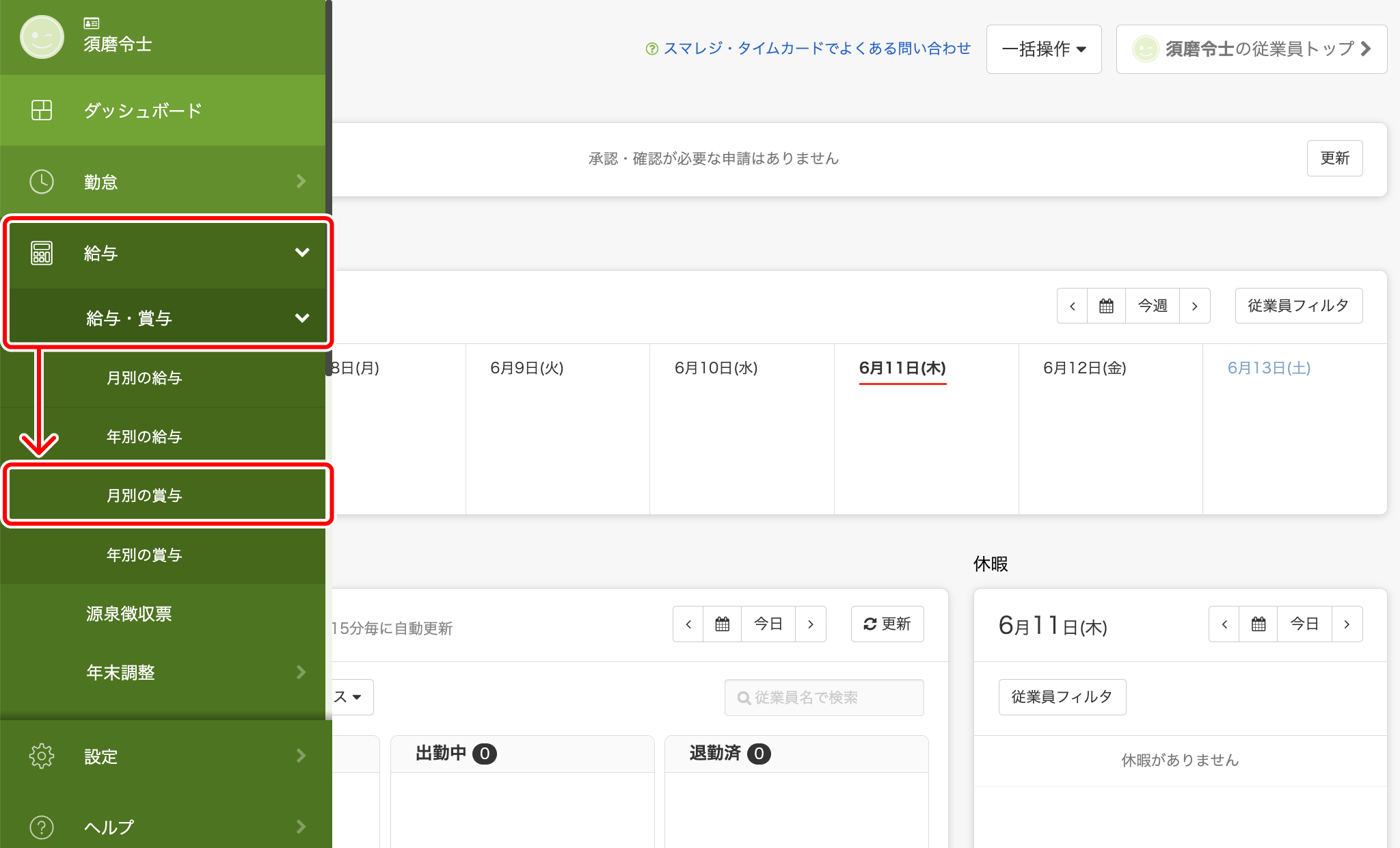Go to previous week arrow
The image size is (1400, 848).
(x=1073, y=306)
